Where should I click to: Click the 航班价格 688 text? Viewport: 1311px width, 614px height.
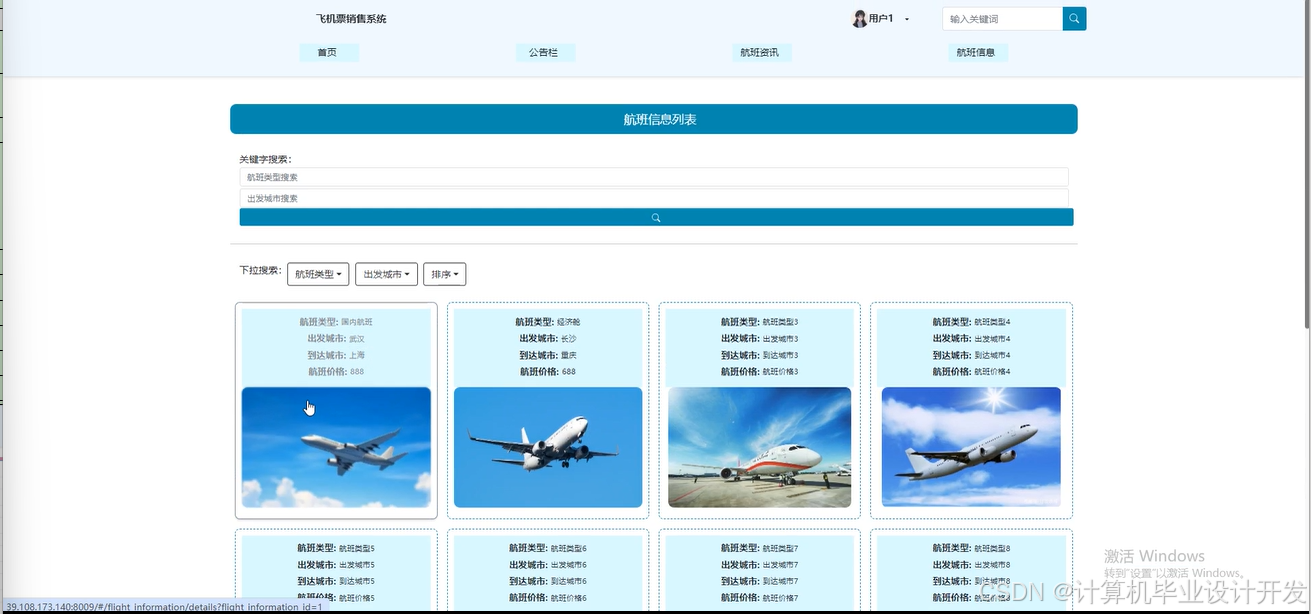(548, 371)
